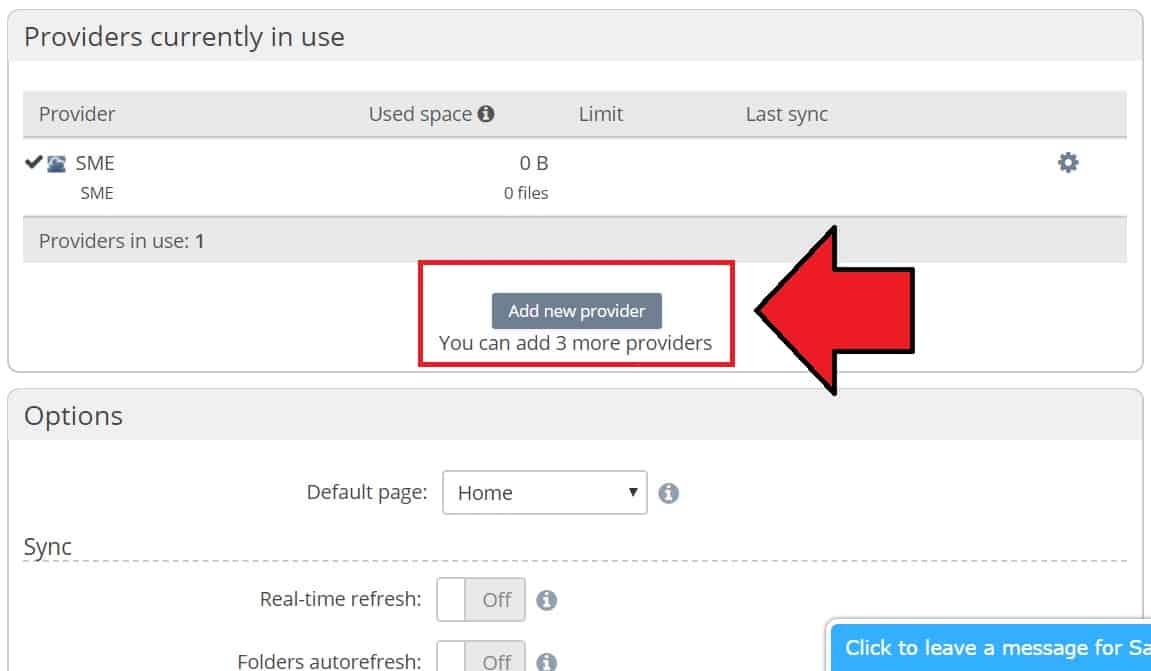The width and height of the screenshot is (1151, 671).
Task: Click the Used space info icon
Action: (486, 114)
